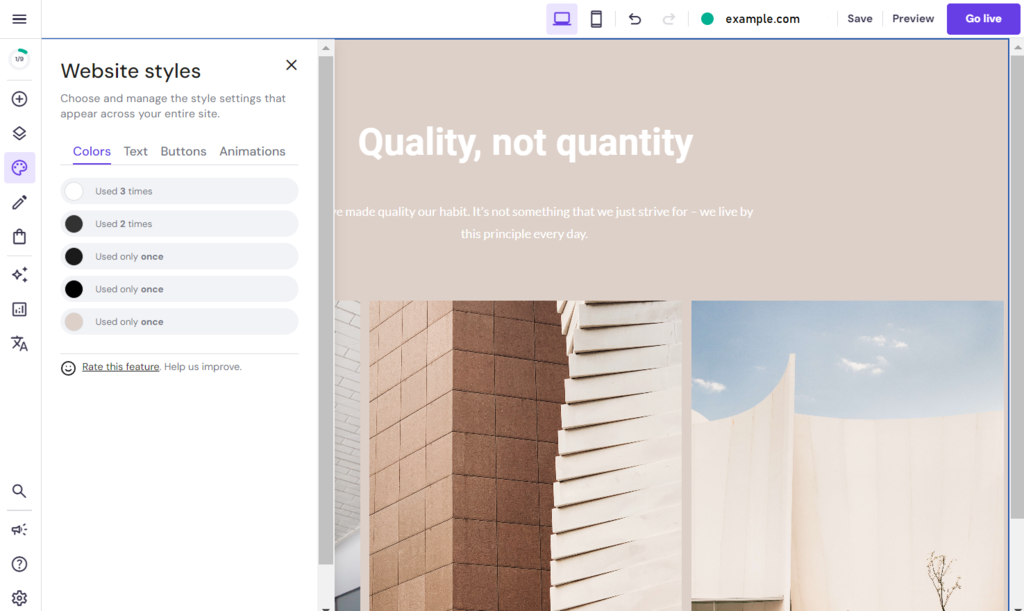Open SEO search tools
The image size is (1024, 611).
19,491
